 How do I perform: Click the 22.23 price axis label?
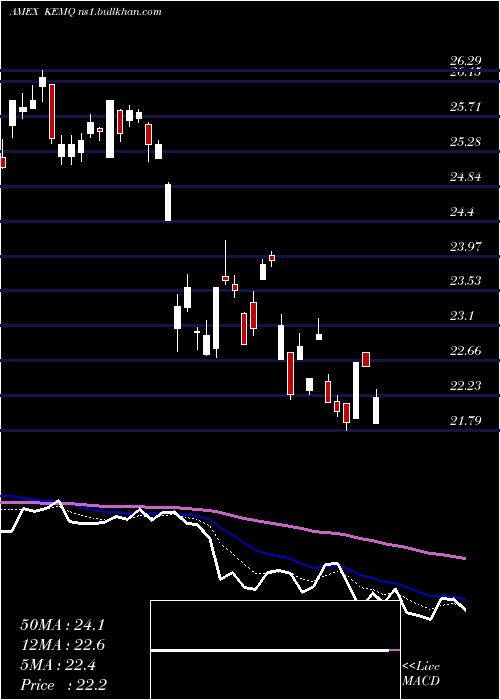[466, 386]
